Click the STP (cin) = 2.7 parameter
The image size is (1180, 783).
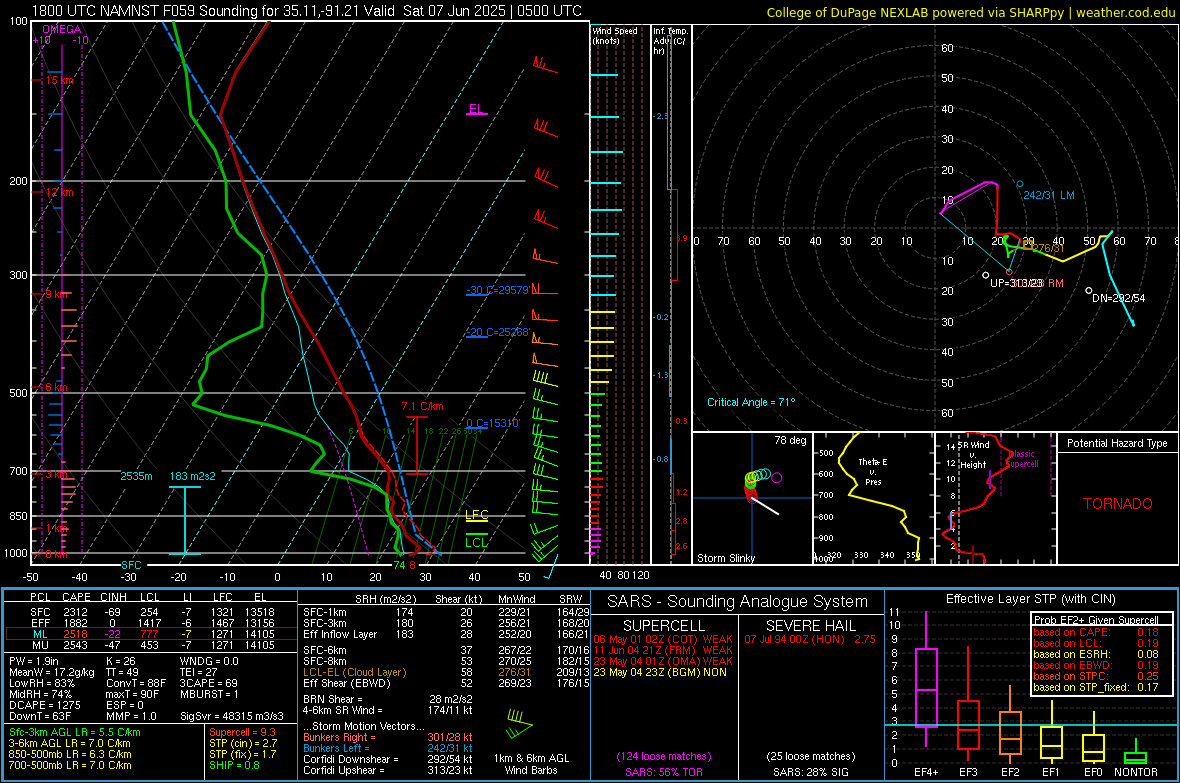[243, 743]
